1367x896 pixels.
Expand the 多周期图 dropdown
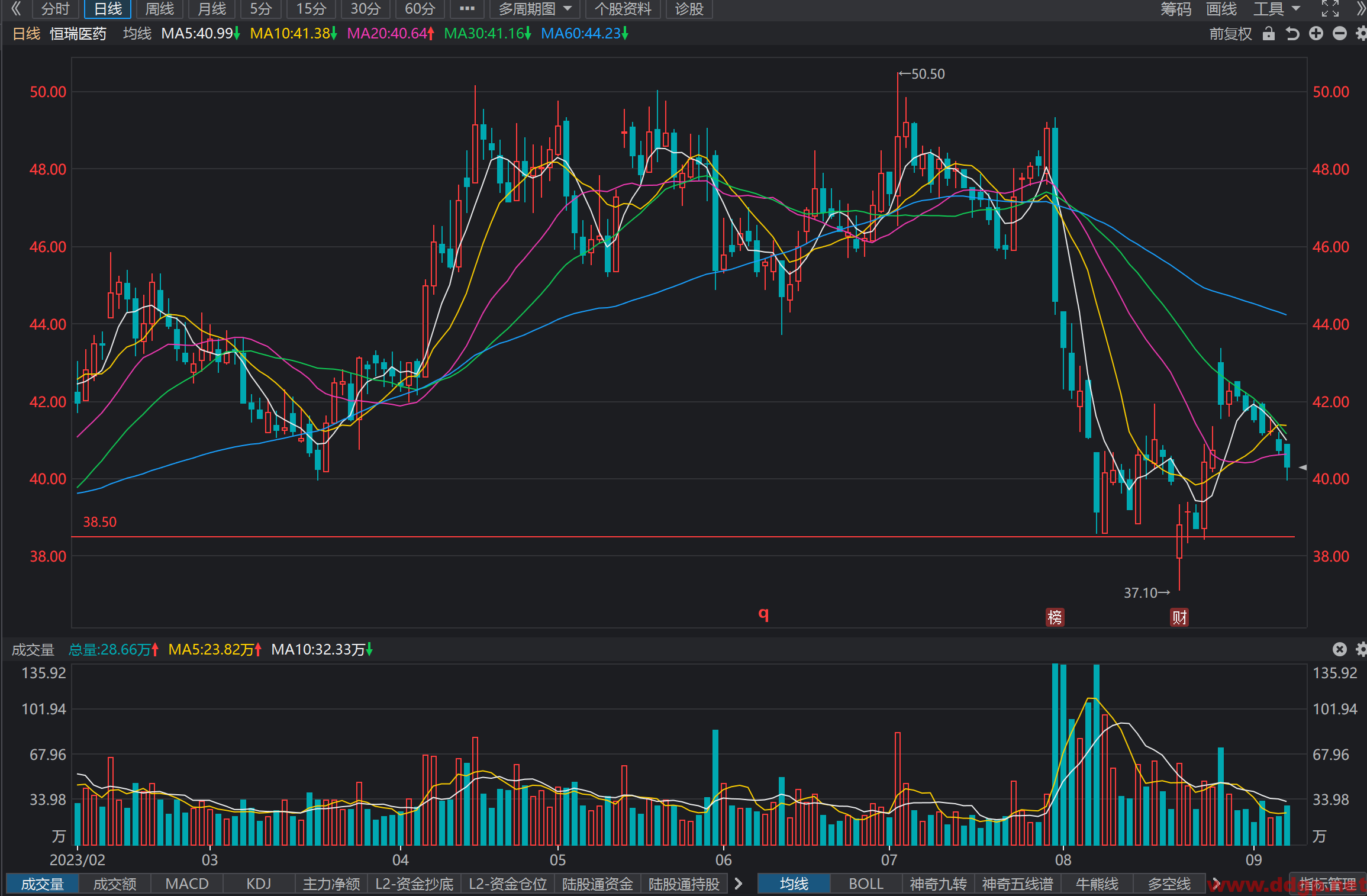535,9
